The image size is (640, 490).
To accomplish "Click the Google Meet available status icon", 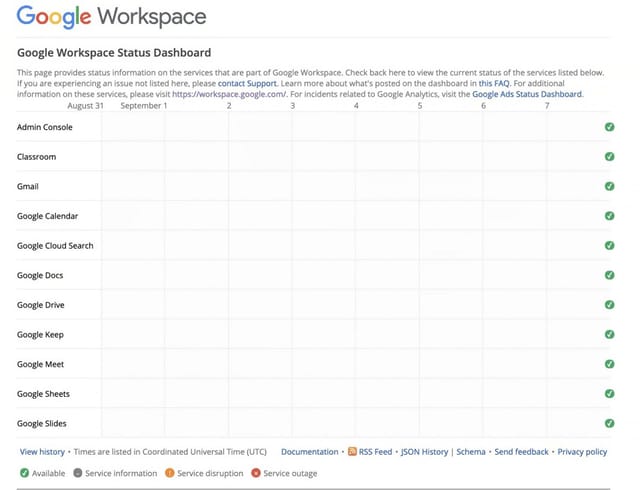I will (x=609, y=364).
